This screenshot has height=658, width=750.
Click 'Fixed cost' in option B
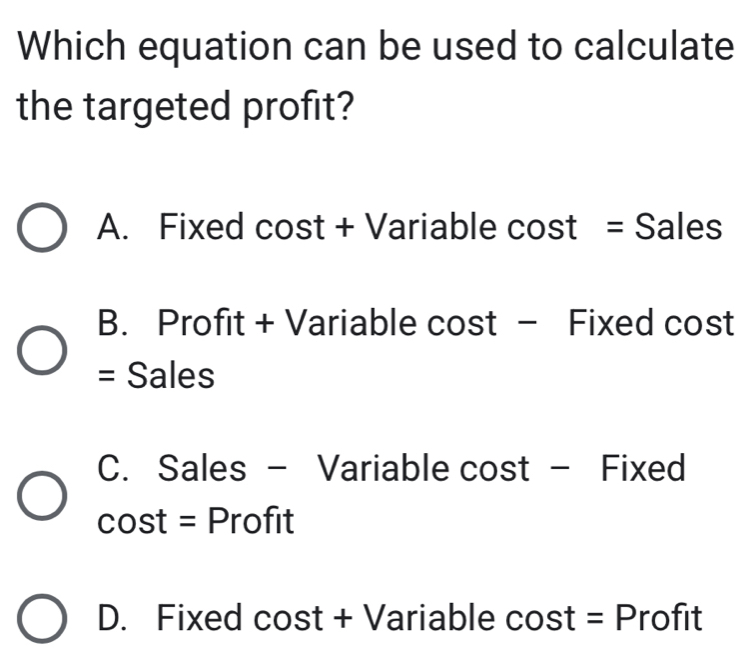651,324
